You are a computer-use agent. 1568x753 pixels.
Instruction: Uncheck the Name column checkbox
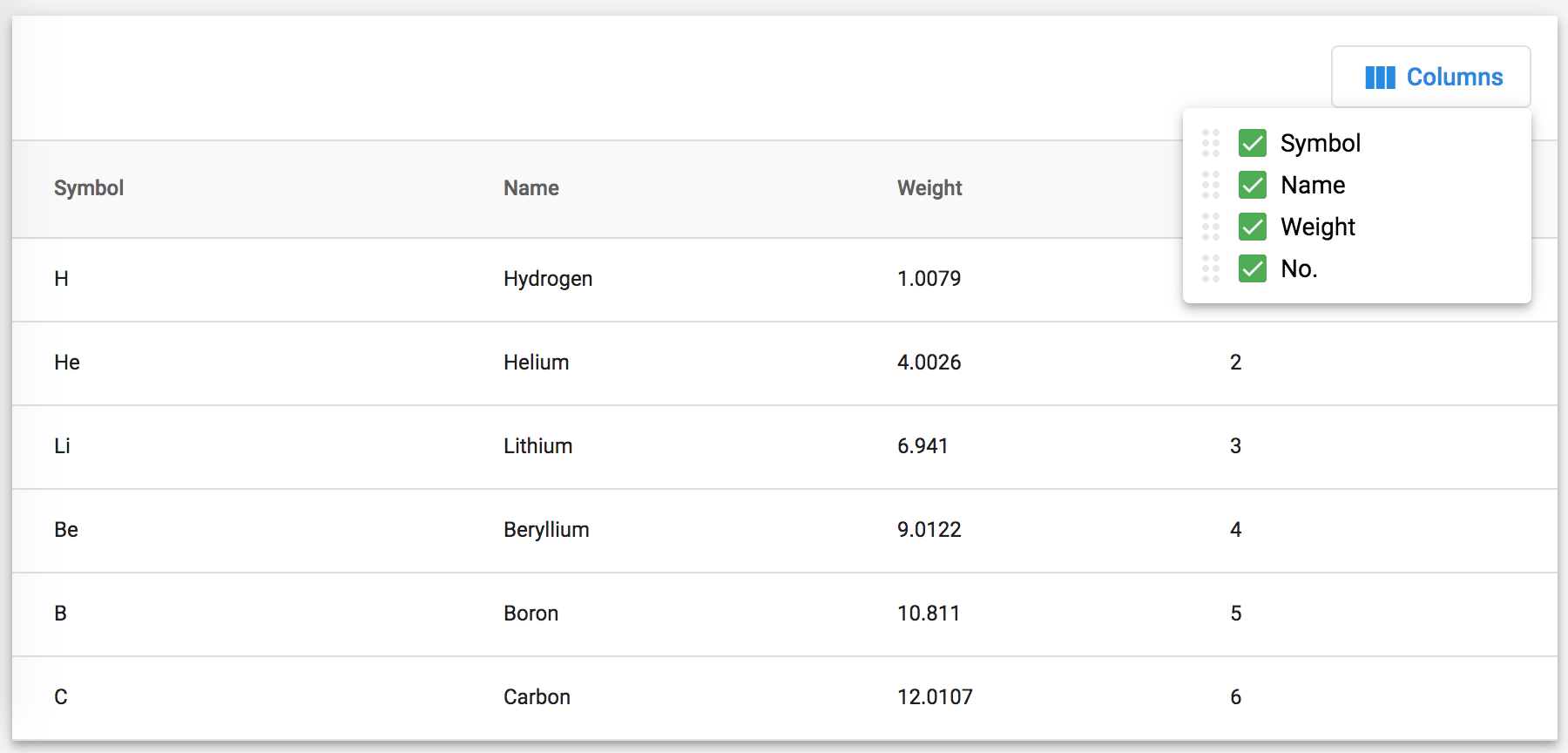(x=1253, y=185)
